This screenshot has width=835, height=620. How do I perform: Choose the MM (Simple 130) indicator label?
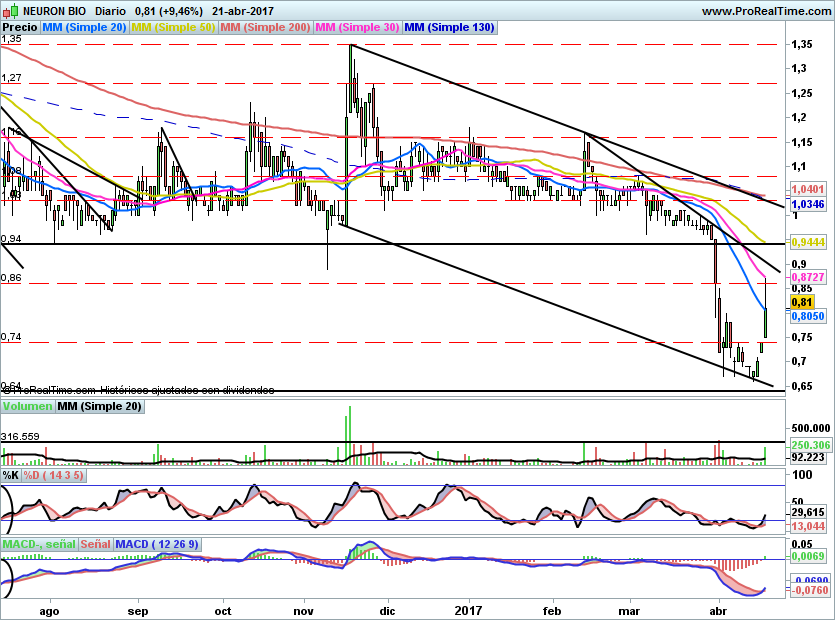[x=449, y=28]
